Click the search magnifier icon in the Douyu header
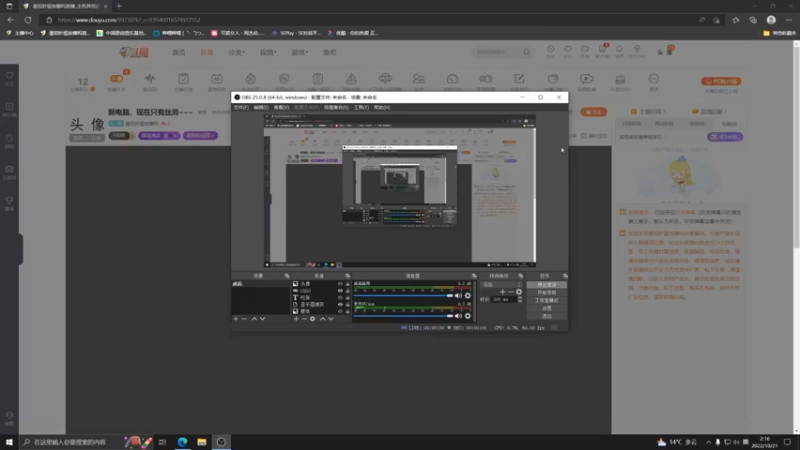 point(527,52)
